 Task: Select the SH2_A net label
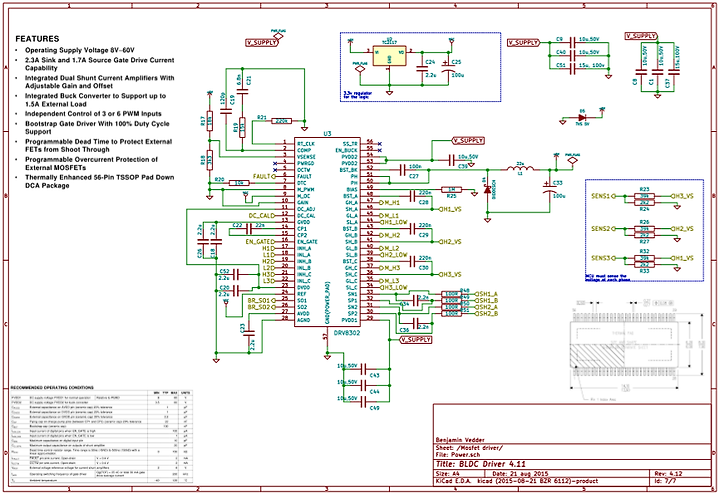tap(488, 307)
